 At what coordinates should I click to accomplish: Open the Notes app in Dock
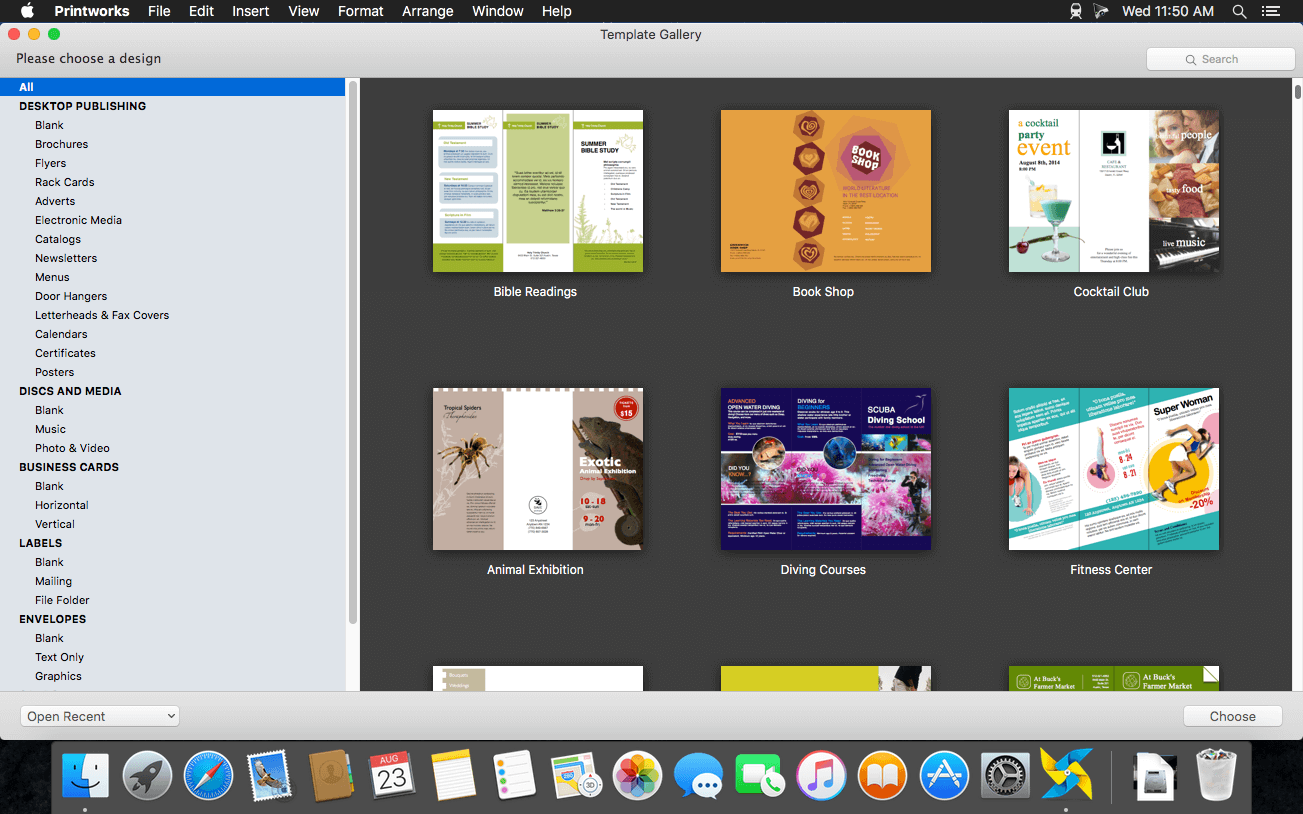click(x=453, y=775)
